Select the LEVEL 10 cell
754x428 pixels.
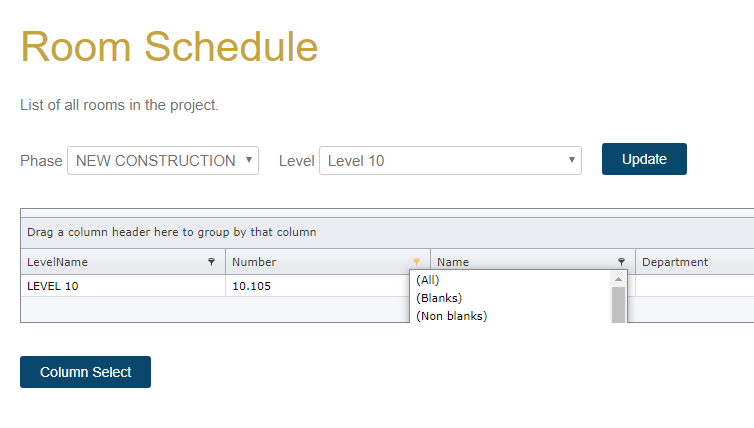tap(122, 286)
